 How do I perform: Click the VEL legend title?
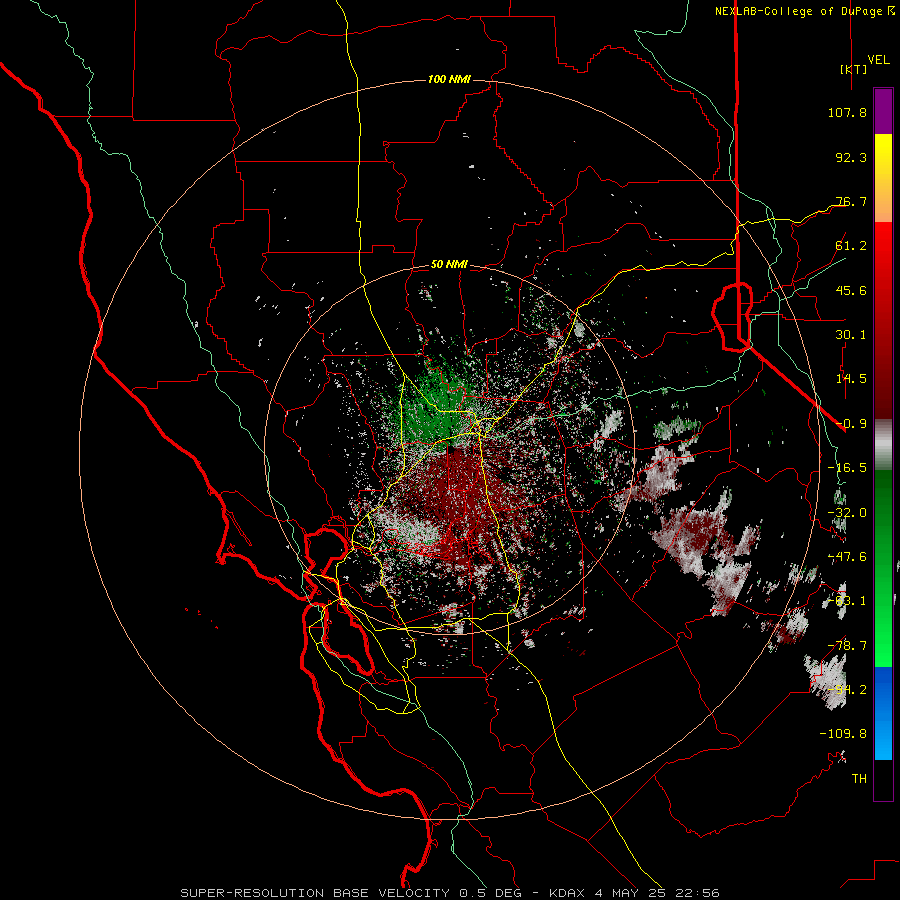click(878, 60)
